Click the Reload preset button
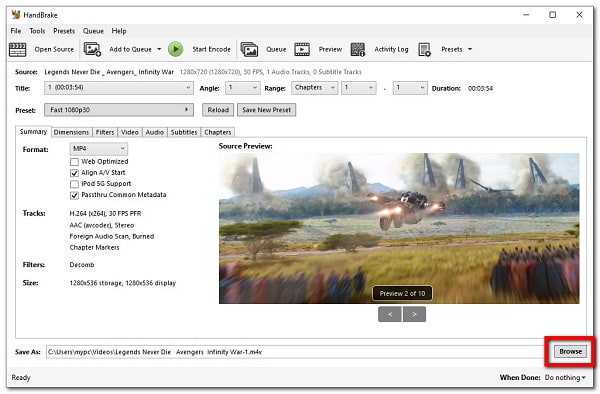 coord(218,110)
